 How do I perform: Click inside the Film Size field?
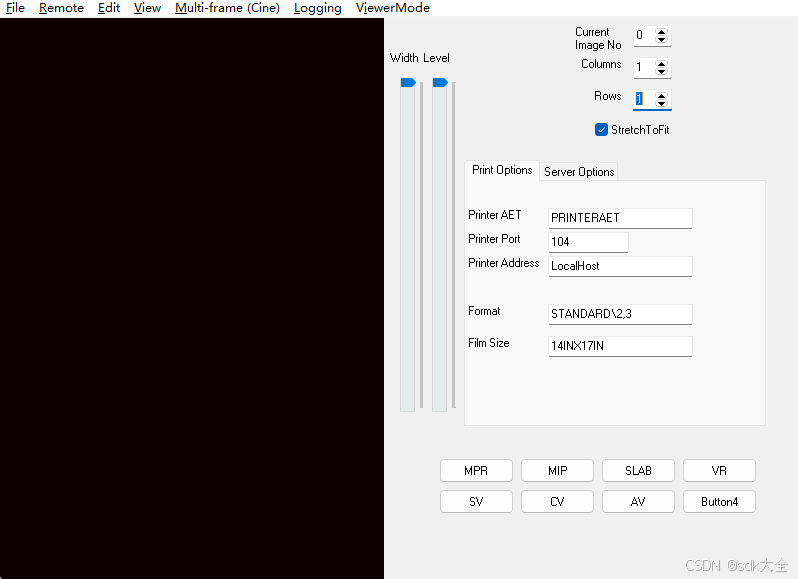pyautogui.click(x=620, y=346)
